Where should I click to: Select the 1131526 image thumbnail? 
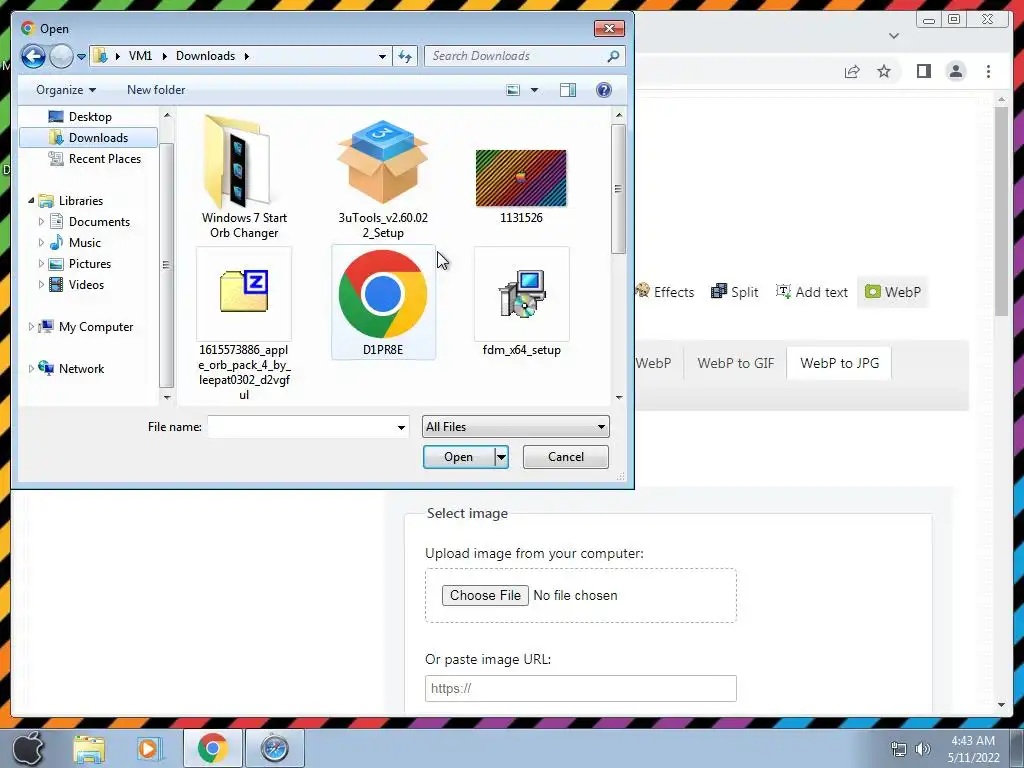tap(521, 186)
